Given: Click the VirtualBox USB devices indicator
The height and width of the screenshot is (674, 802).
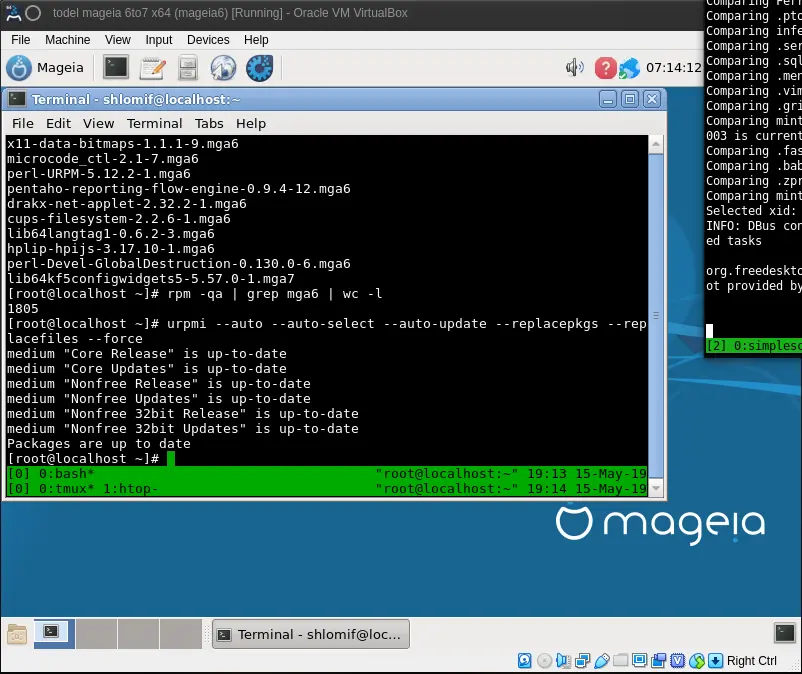Looking at the screenshot, I should (602, 661).
